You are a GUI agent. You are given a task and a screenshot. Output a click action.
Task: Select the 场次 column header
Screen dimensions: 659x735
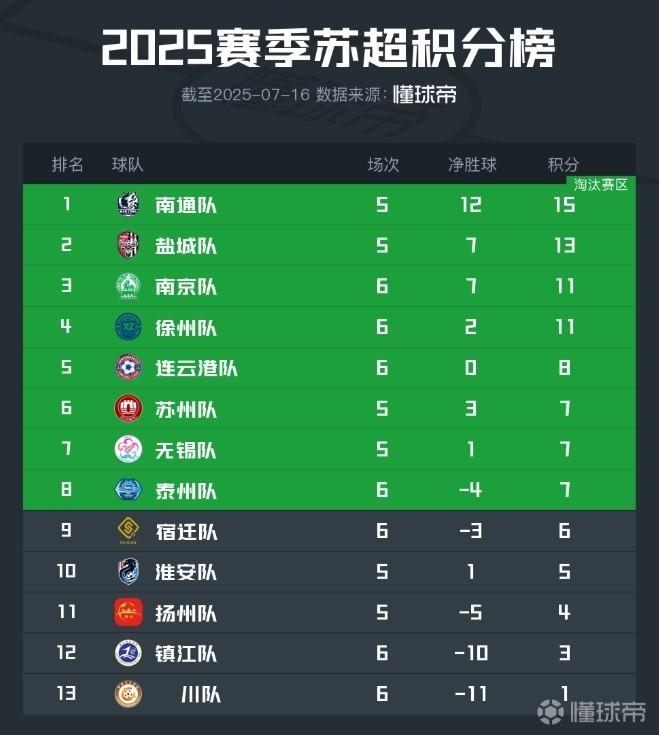(x=383, y=165)
